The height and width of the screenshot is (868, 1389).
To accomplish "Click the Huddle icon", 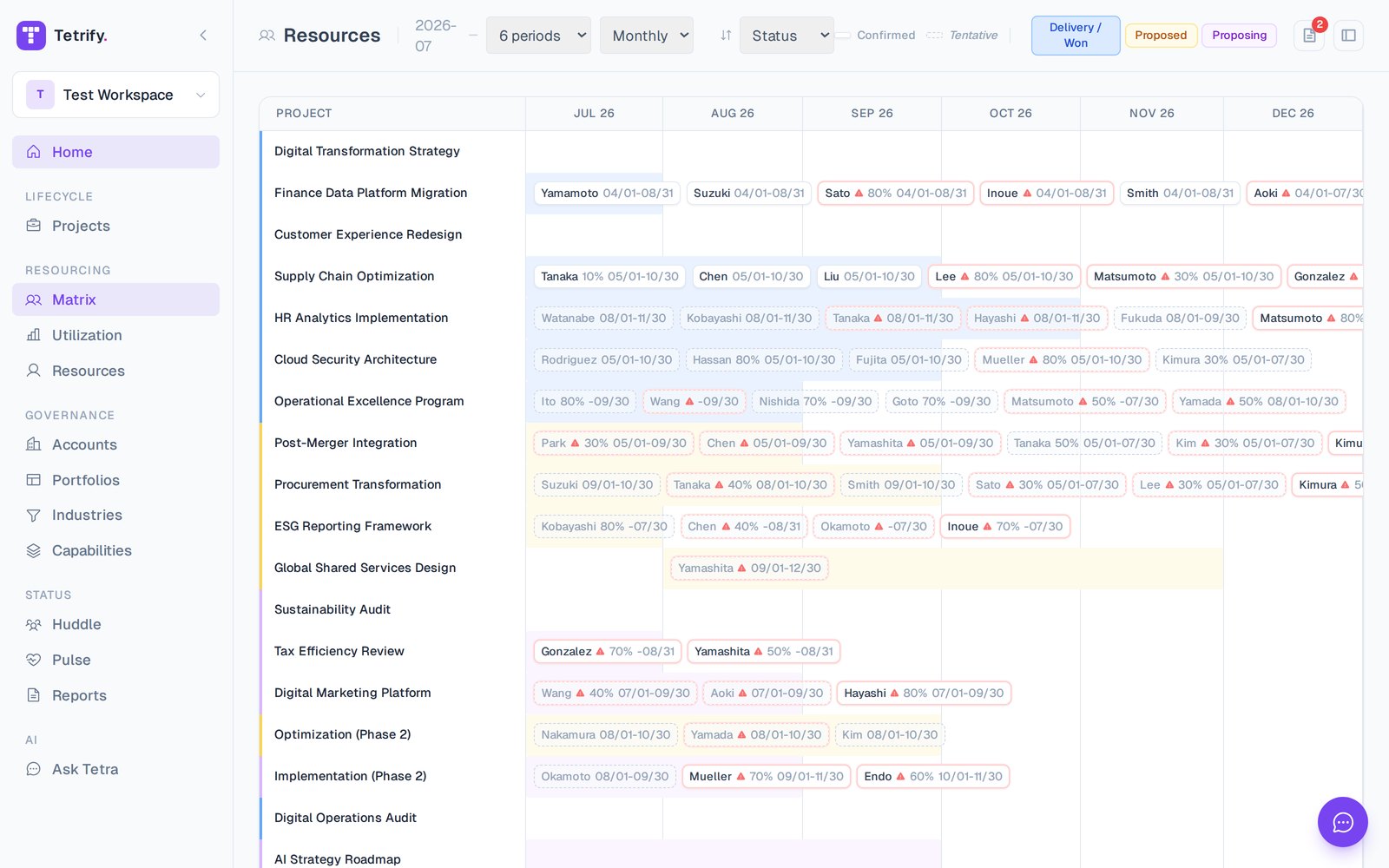I will coord(34,624).
